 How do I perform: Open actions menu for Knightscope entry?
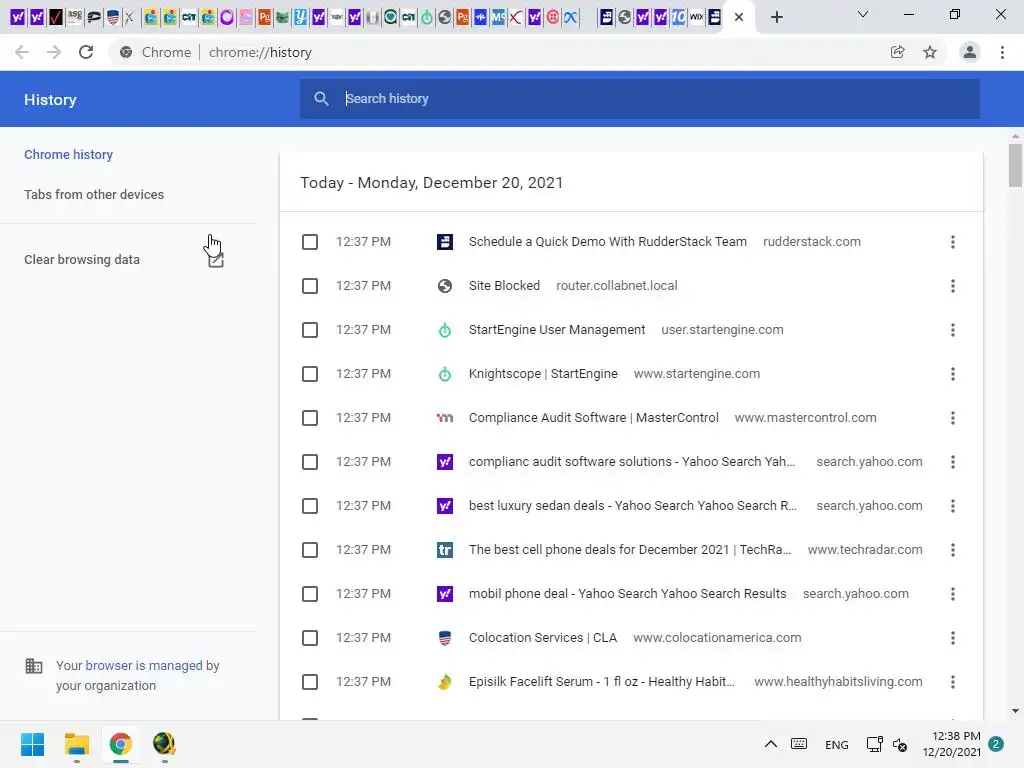(953, 374)
